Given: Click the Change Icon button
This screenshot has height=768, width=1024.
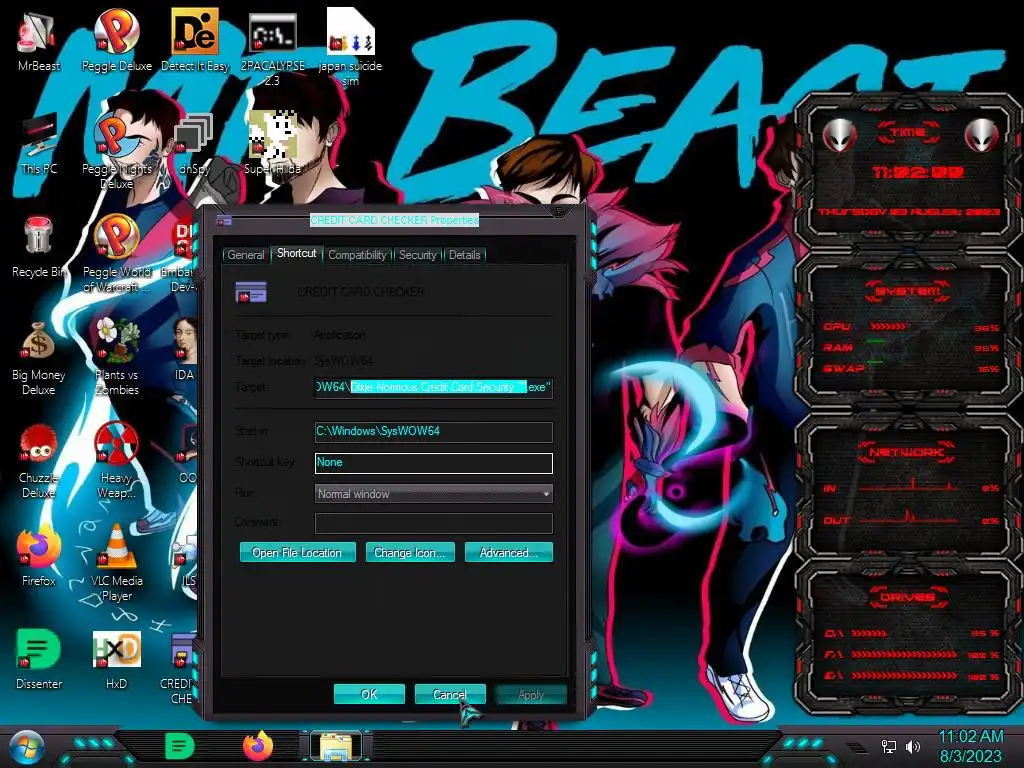Looking at the screenshot, I should tap(409, 552).
